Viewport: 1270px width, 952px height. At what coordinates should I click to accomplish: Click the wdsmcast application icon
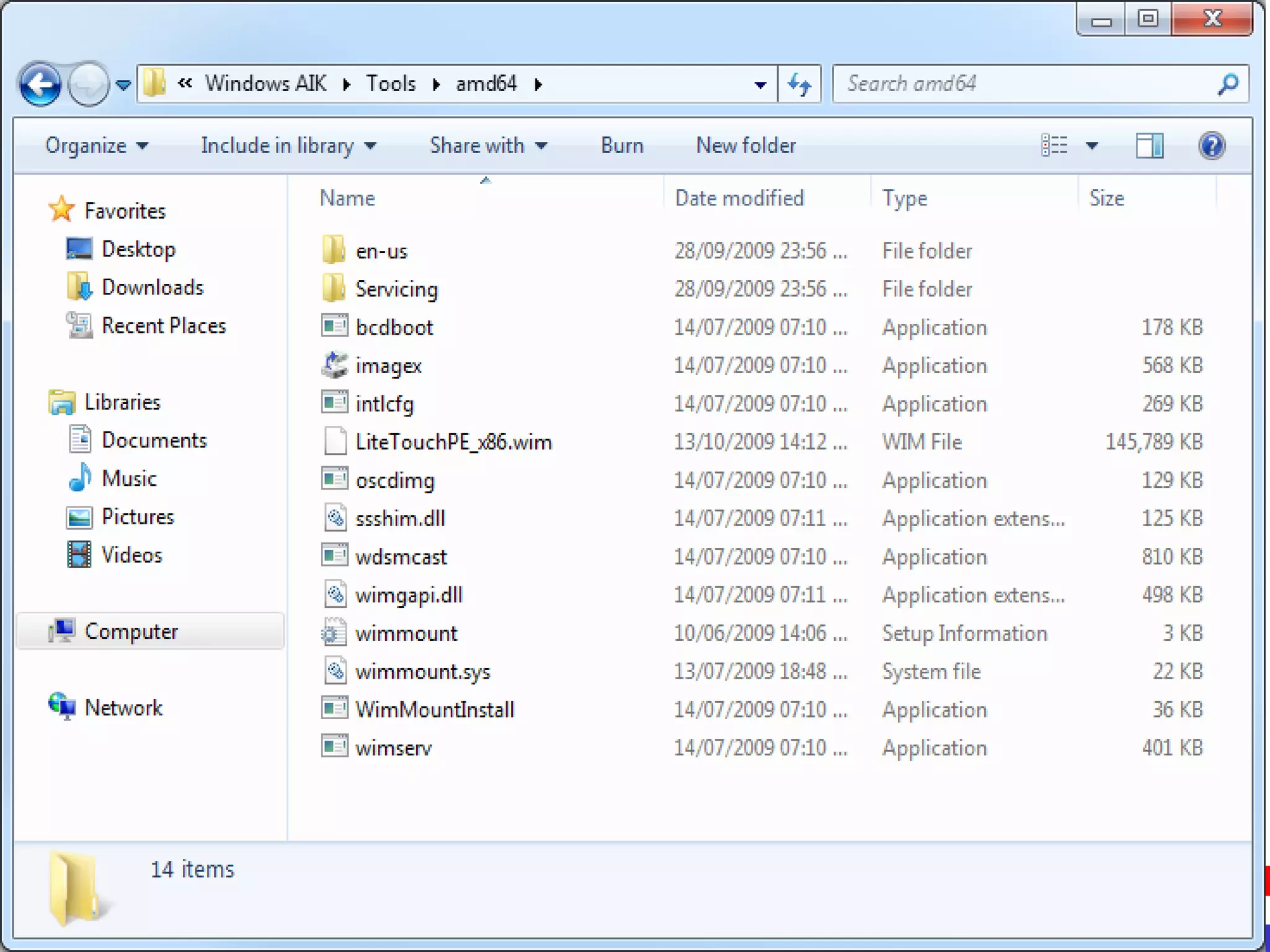coord(335,555)
